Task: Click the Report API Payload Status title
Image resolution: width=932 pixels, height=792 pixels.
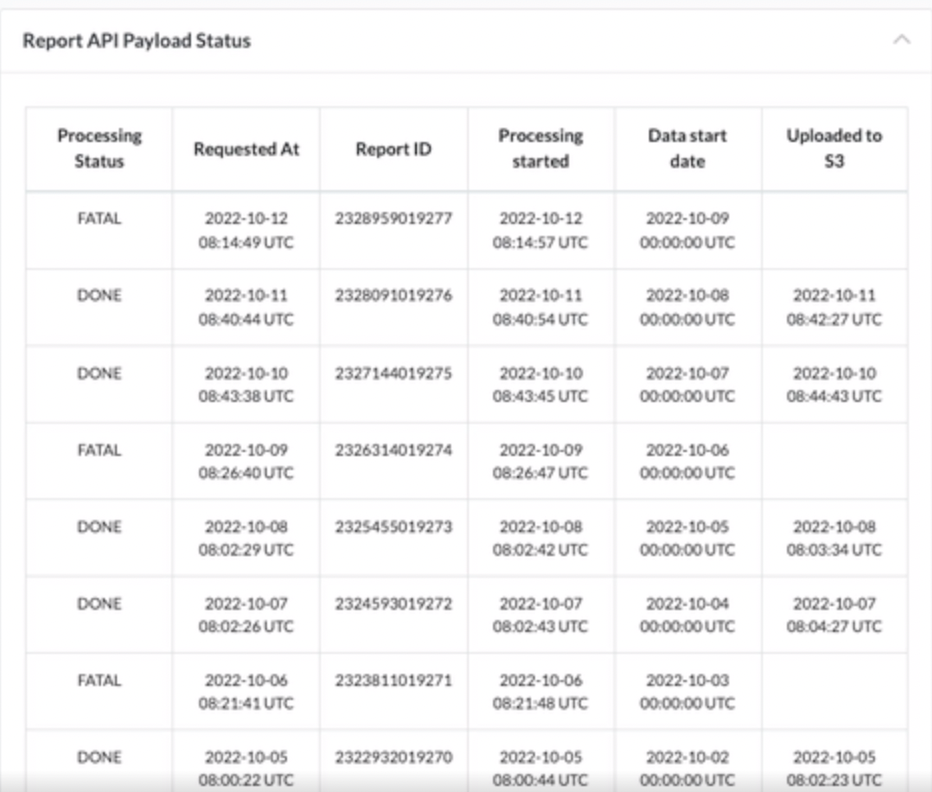Action: click(137, 40)
